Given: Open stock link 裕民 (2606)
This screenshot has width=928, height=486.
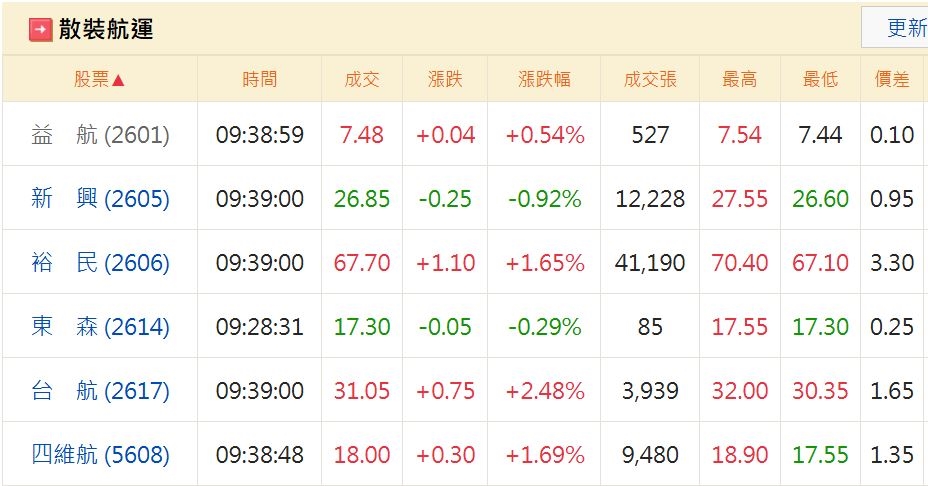Looking at the screenshot, I should pyautogui.click(x=100, y=263).
